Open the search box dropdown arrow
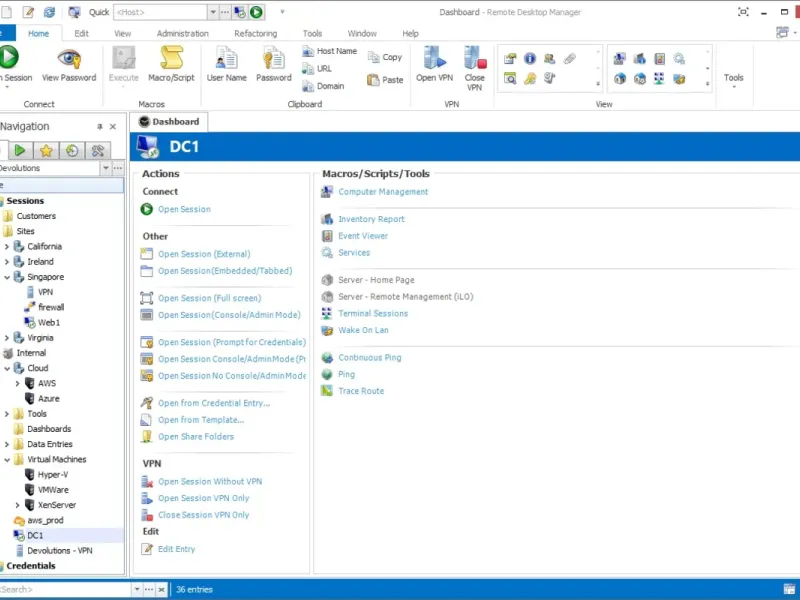800x600 pixels. coord(136,589)
